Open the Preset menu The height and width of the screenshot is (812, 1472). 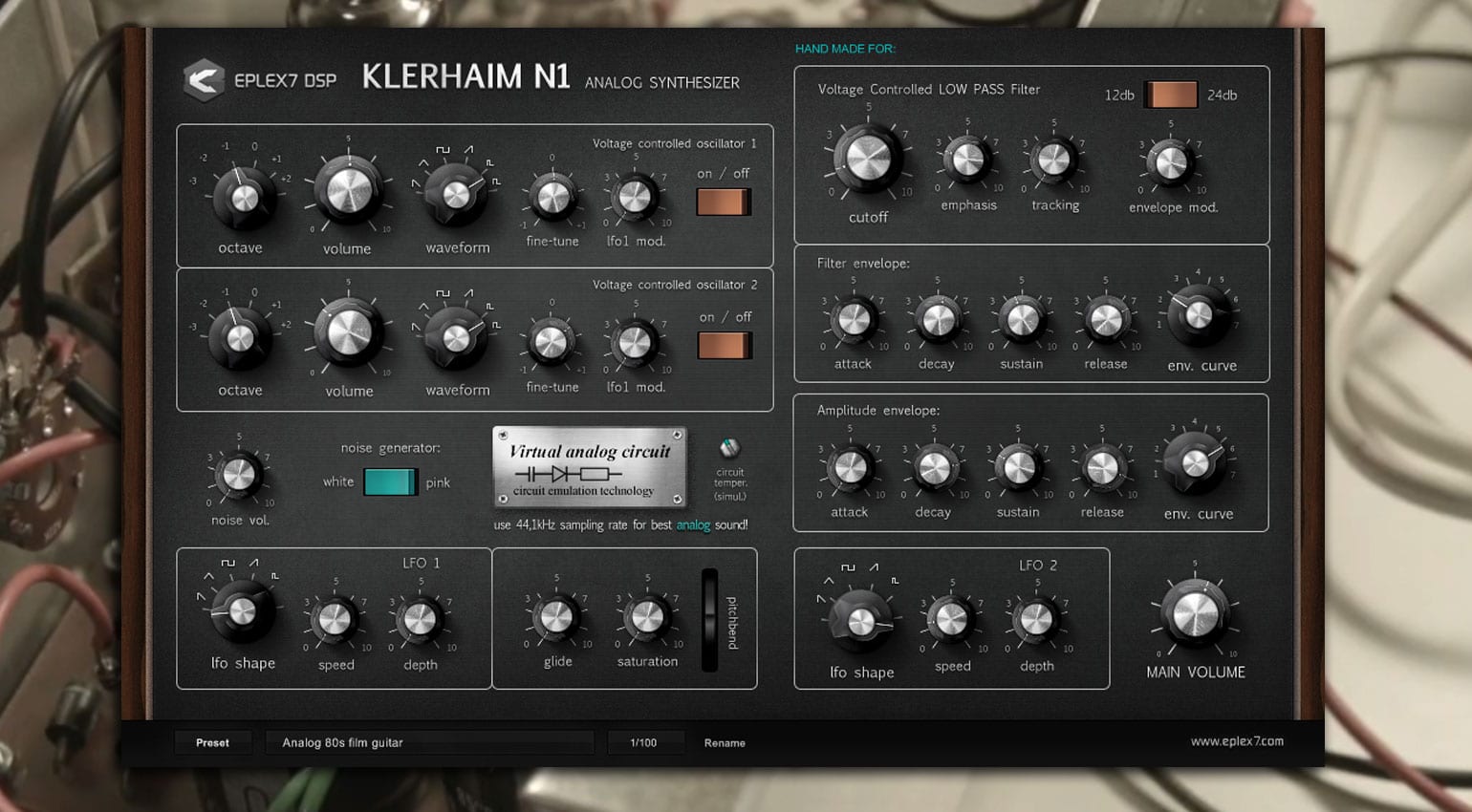coord(212,742)
